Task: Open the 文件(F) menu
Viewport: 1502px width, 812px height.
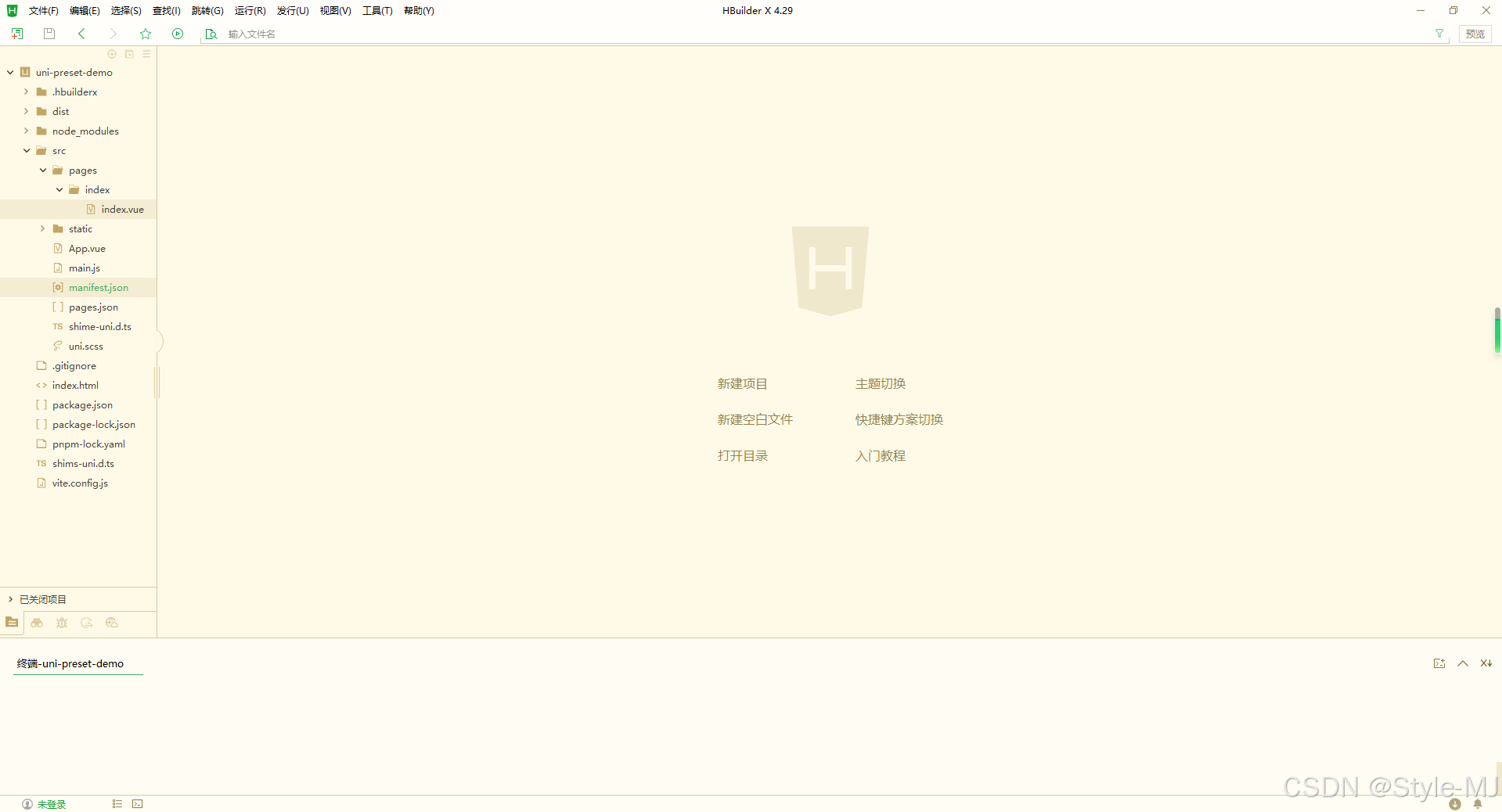Action: click(43, 11)
